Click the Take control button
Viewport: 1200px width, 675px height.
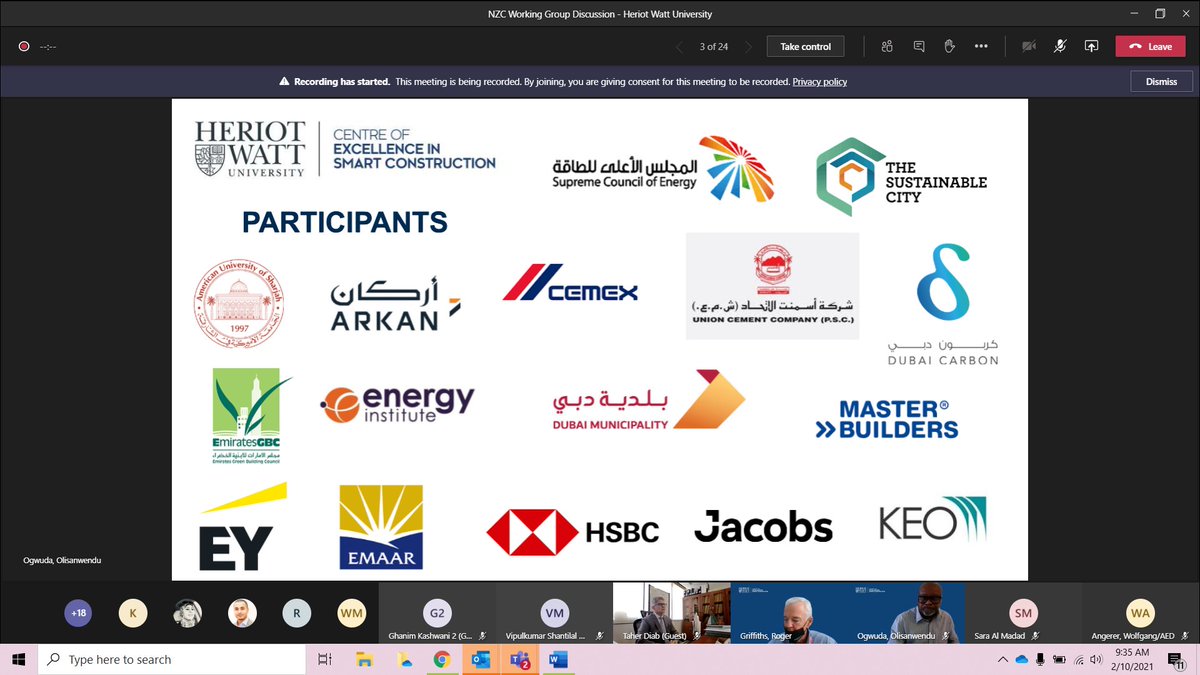805,45
